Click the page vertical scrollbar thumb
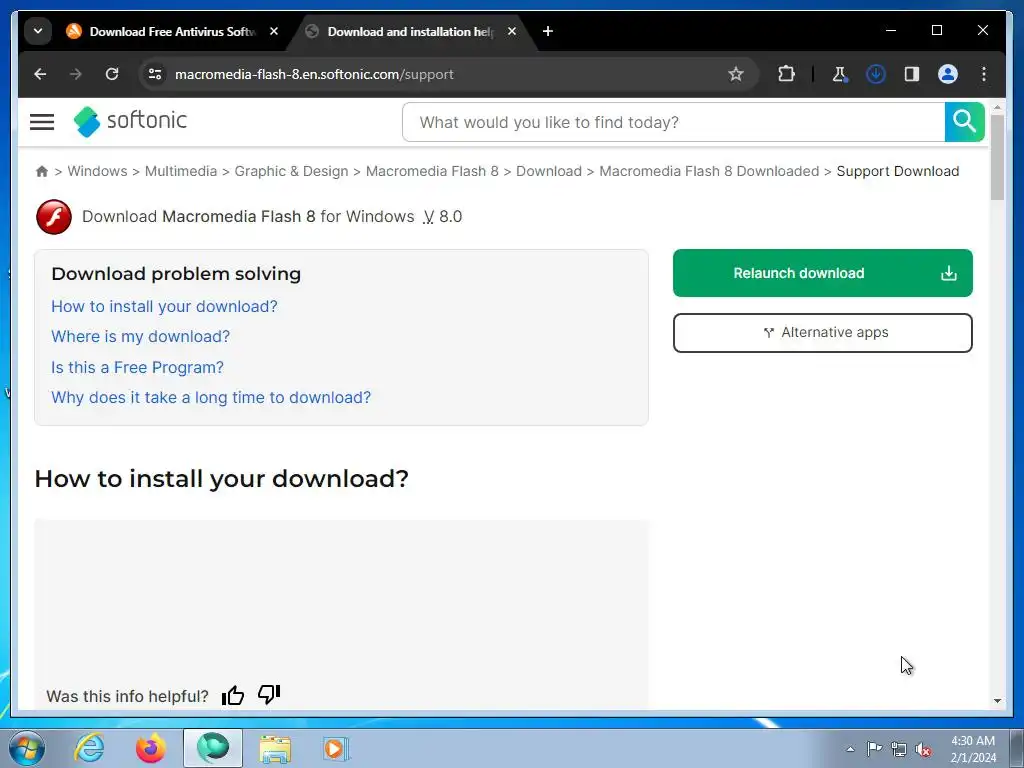This screenshot has width=1024, height=768. click(x=997, y=157)
